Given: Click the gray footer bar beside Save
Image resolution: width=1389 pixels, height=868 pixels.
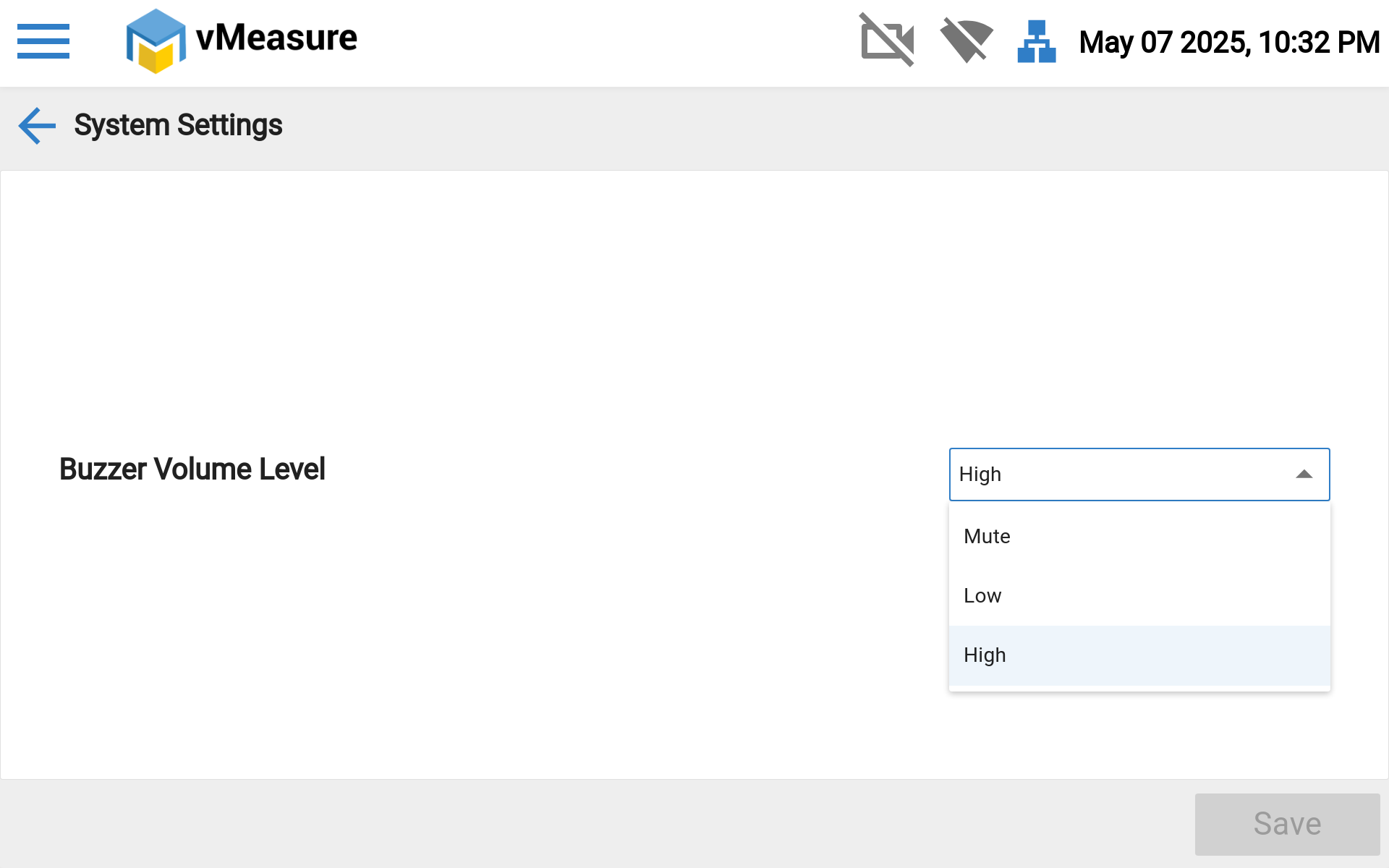Looking at the screenshot, I should click(x=579, y=824).
